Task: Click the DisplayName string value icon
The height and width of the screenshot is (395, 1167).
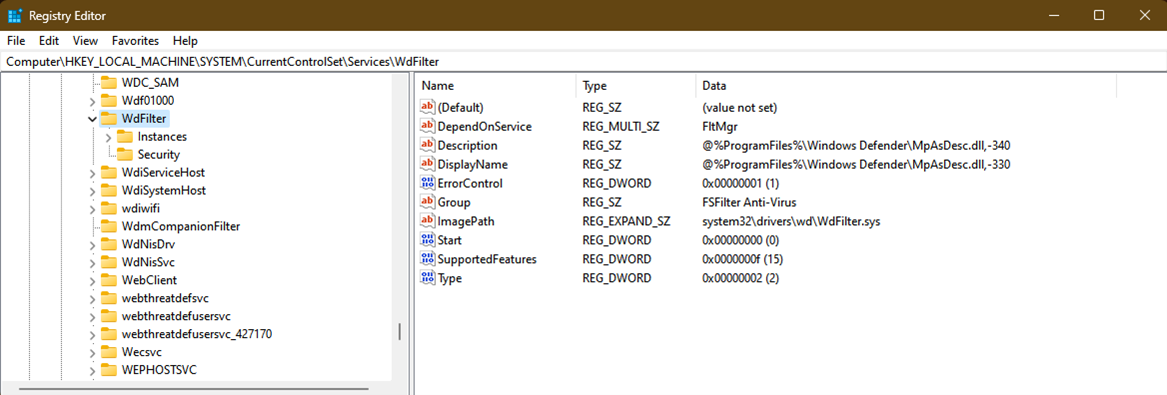Action: point(427,164)
